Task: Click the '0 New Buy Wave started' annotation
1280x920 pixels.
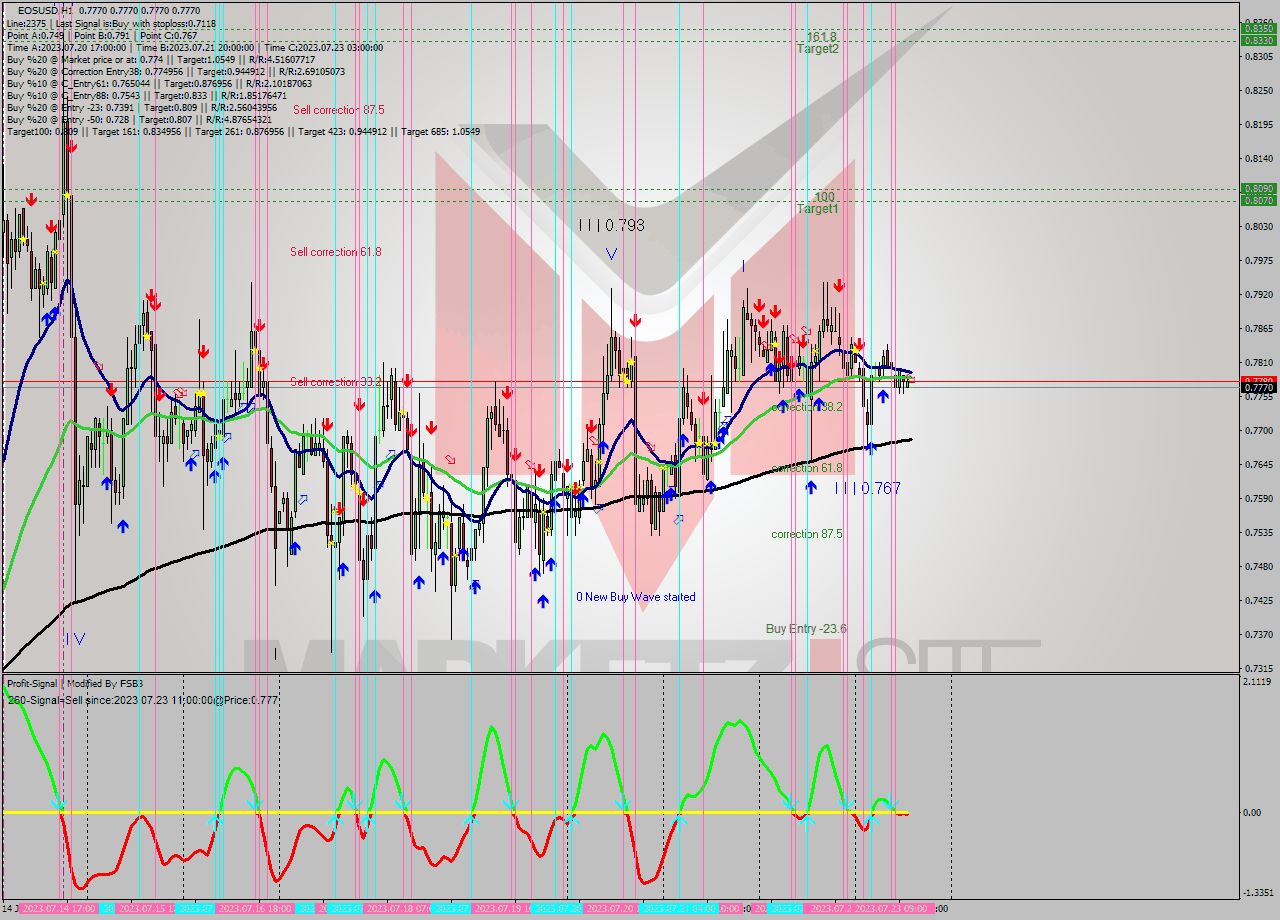Action: [x=635, y=597]
